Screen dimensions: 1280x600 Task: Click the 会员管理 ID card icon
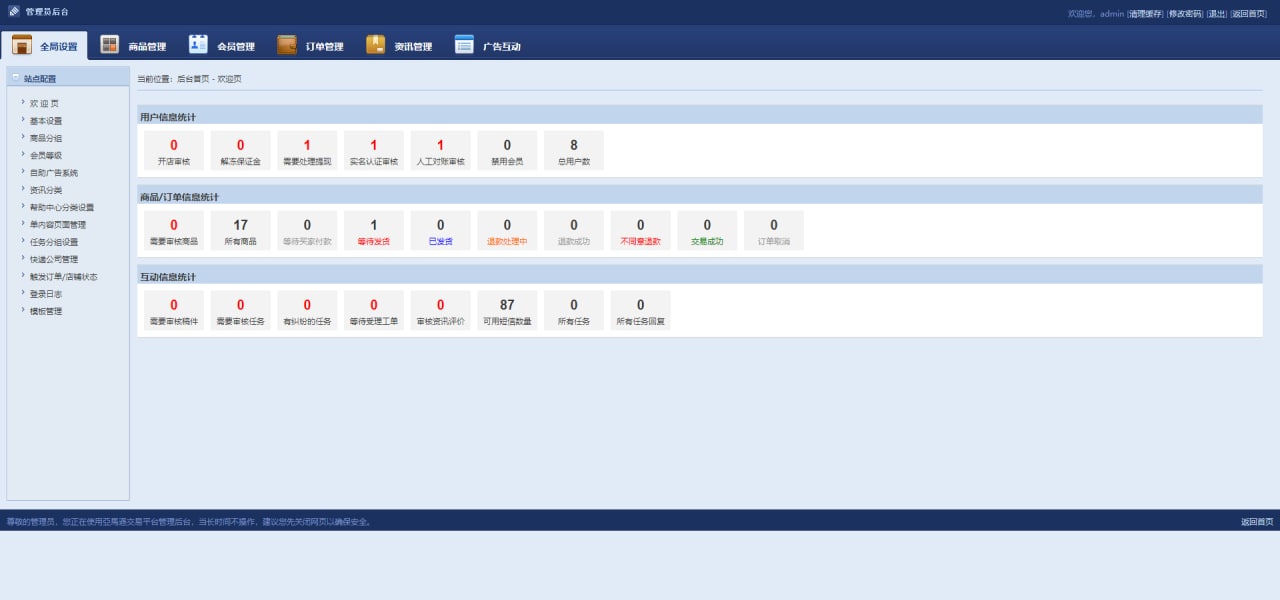click(198, 45)
